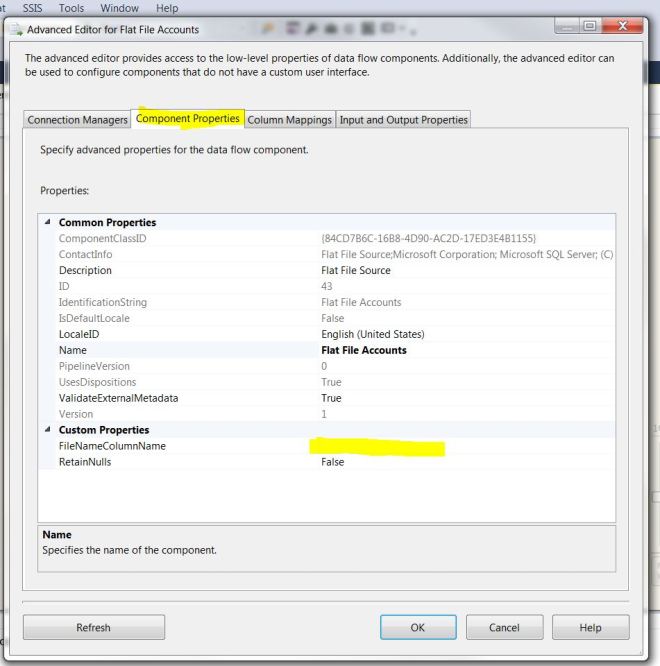This screenshot has height=666, width=660.
Task: Open the Column Mappings tab
Action: click(289, 120)
